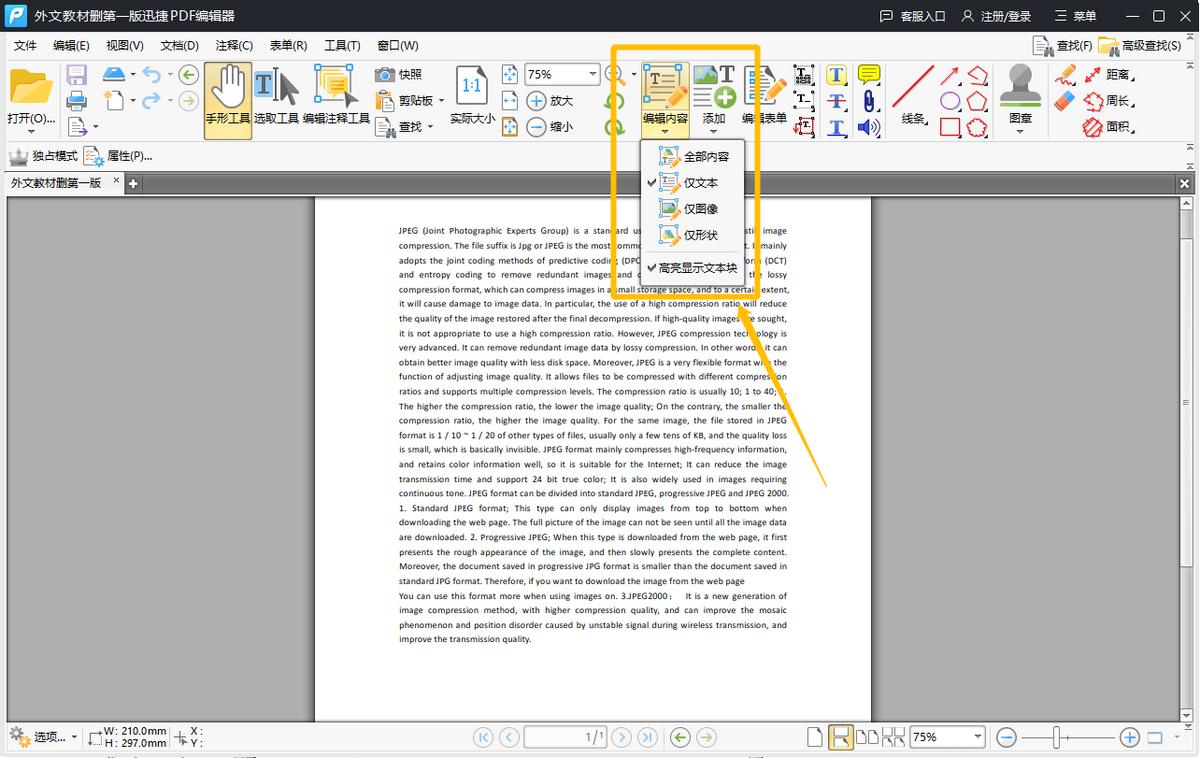Open the 注释(C) menu
Viewport: 1200px width, 758px height.
(234, 46)
